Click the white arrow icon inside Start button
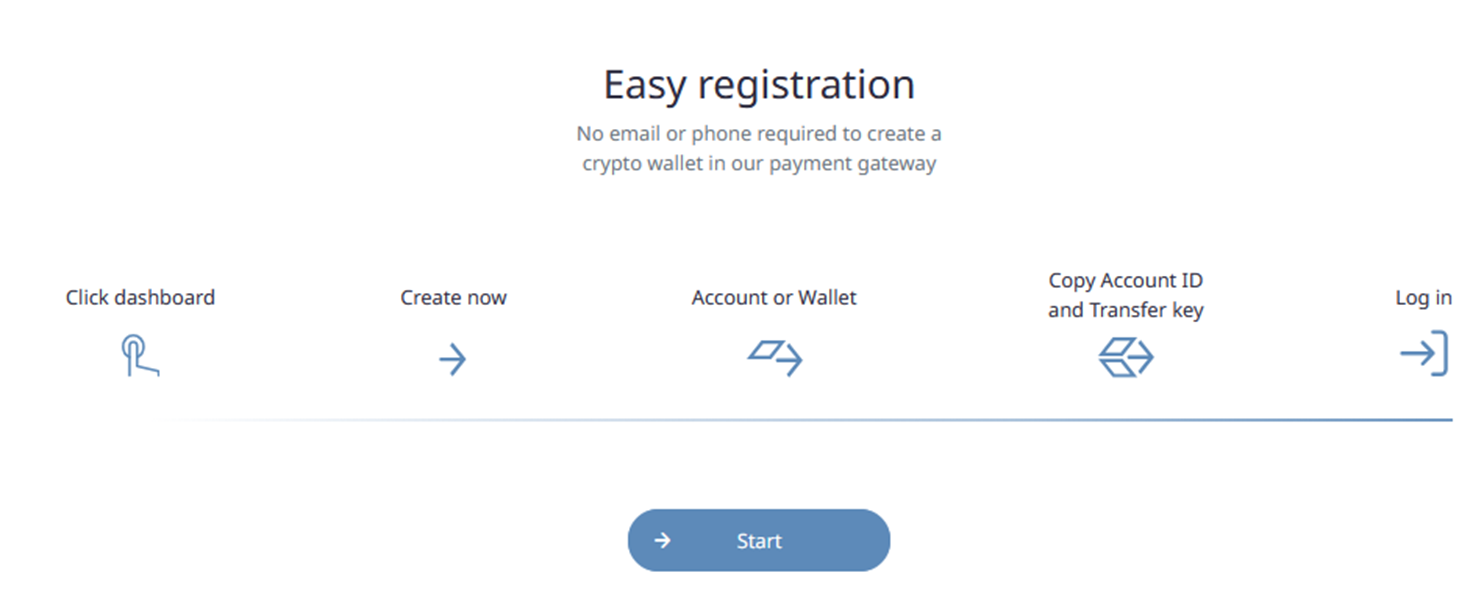Viewport: 1484px width, 609px height. point(662,541)
